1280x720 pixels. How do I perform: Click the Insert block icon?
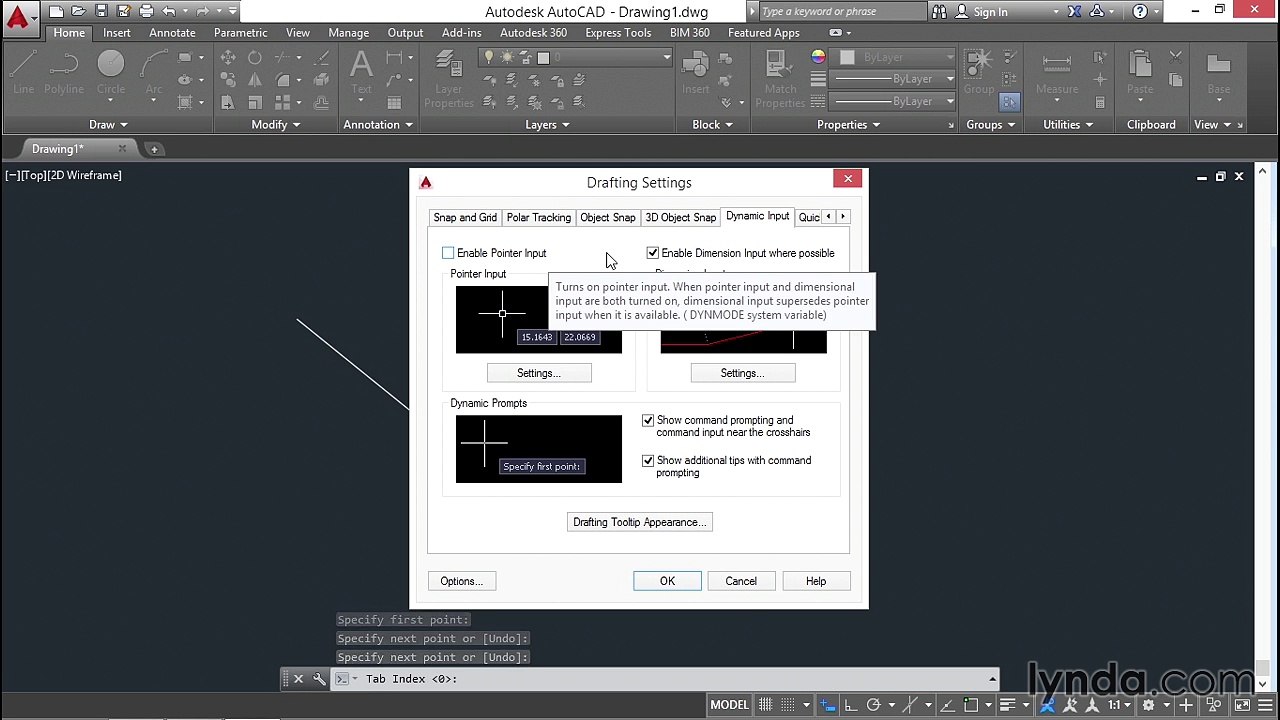click(696, 71)
